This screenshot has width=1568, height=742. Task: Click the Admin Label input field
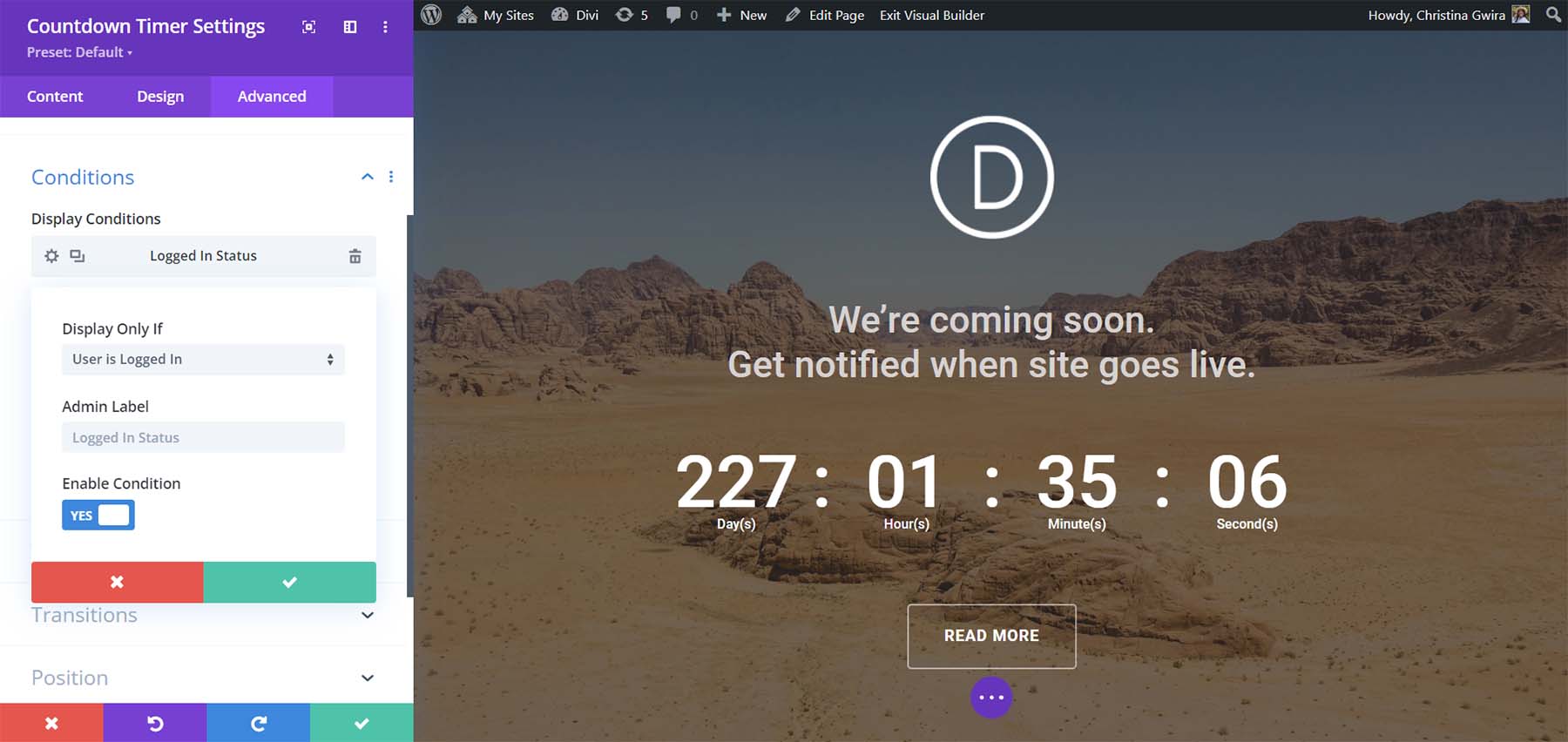pos(203,437)
